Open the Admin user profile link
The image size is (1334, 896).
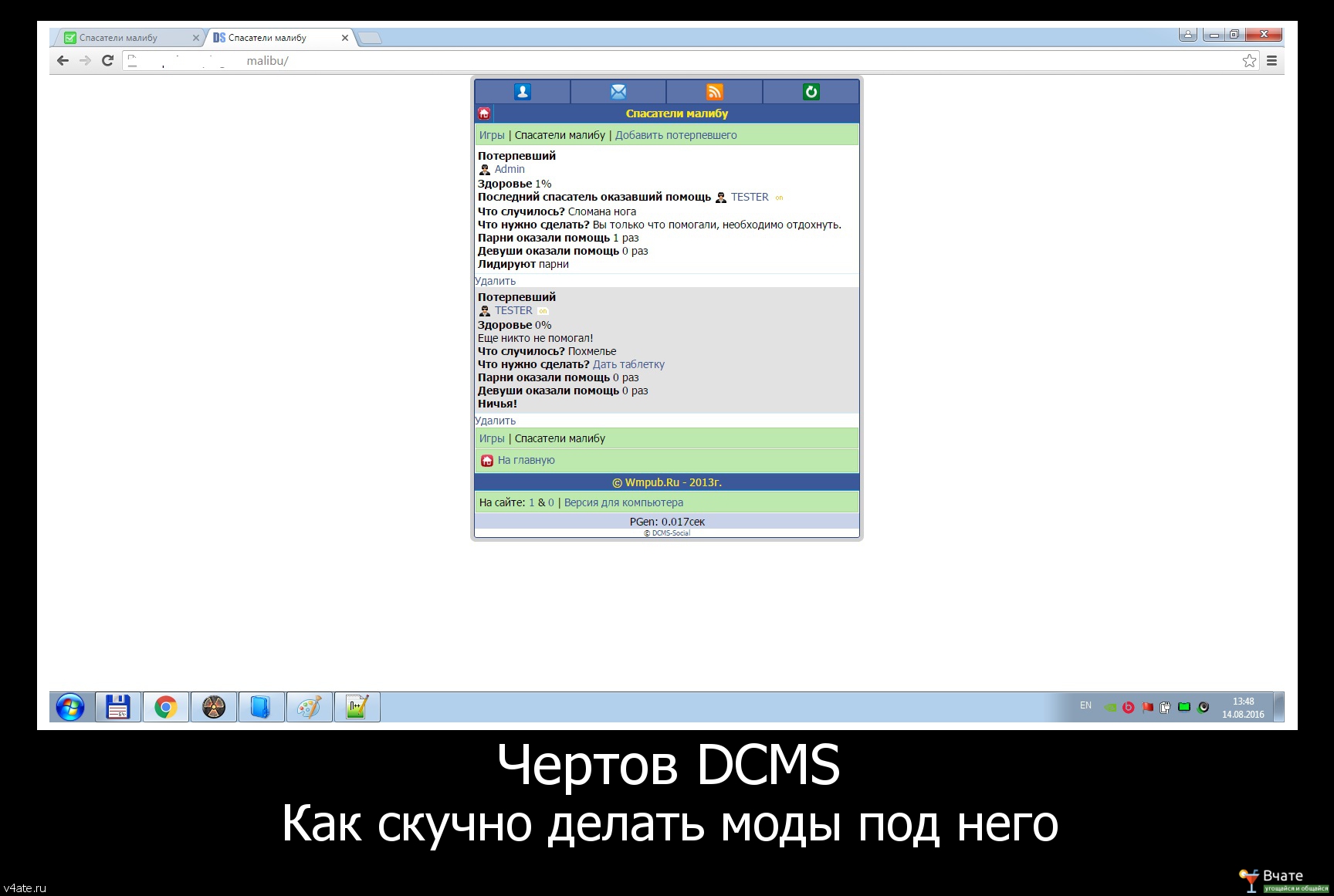point(510,169)
